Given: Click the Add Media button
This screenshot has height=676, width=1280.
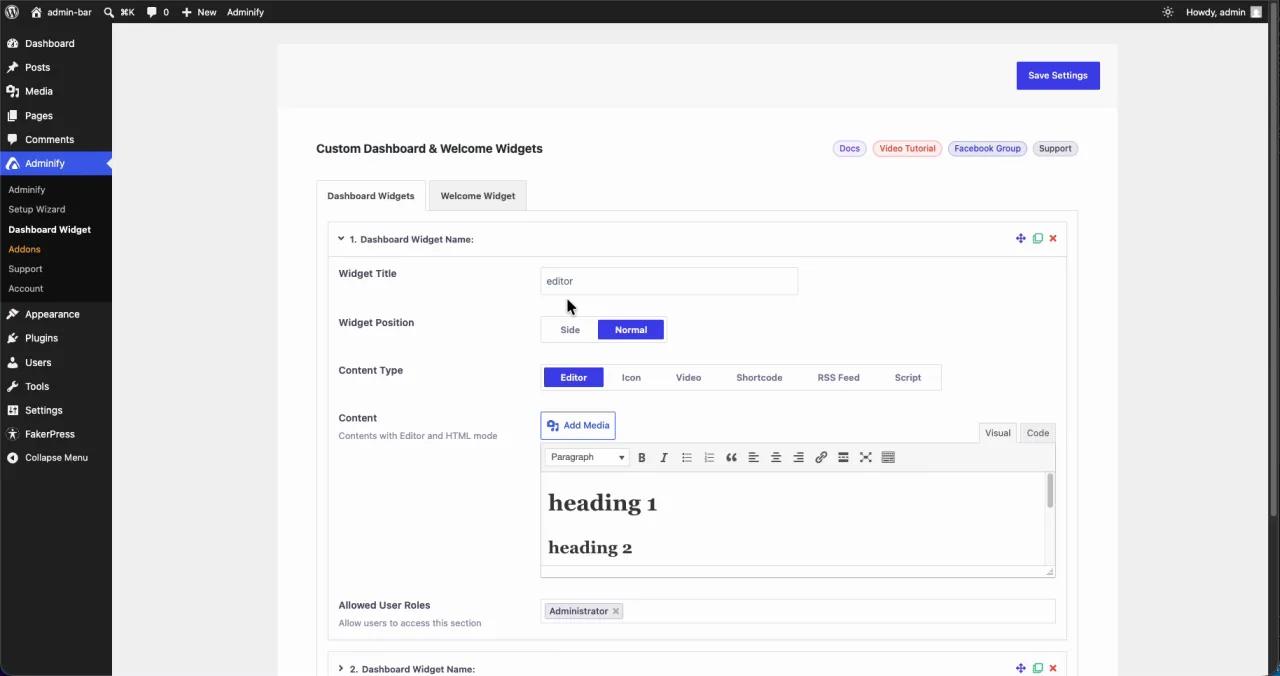Looking at the screenshot, I should tap(578, 425).
